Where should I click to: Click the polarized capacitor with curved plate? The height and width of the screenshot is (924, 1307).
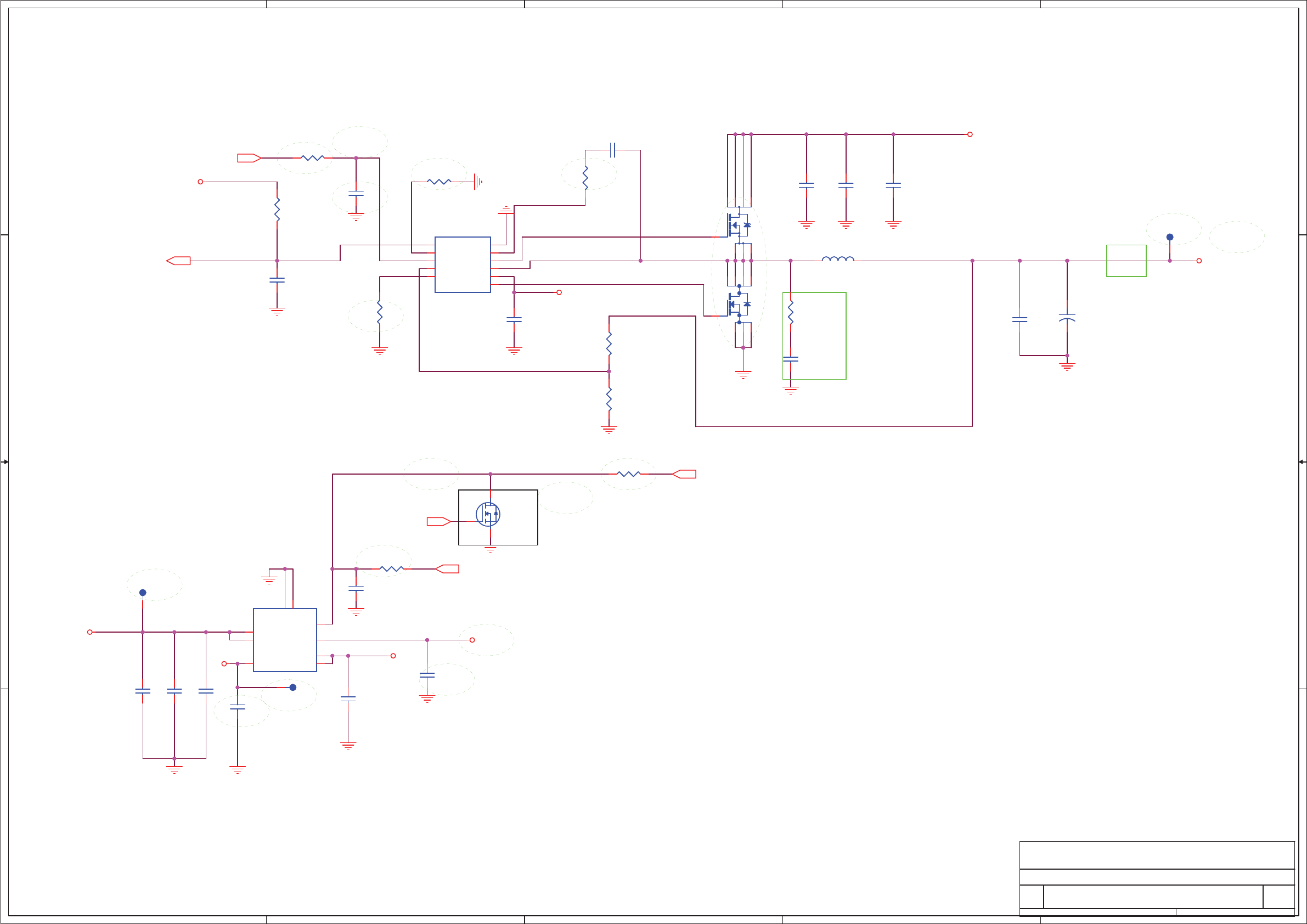pos(1067,318)
